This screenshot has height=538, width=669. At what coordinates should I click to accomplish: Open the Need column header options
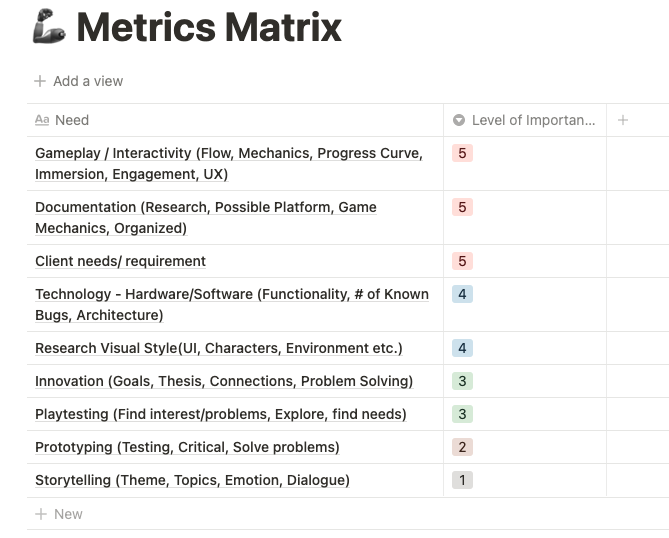235,120
